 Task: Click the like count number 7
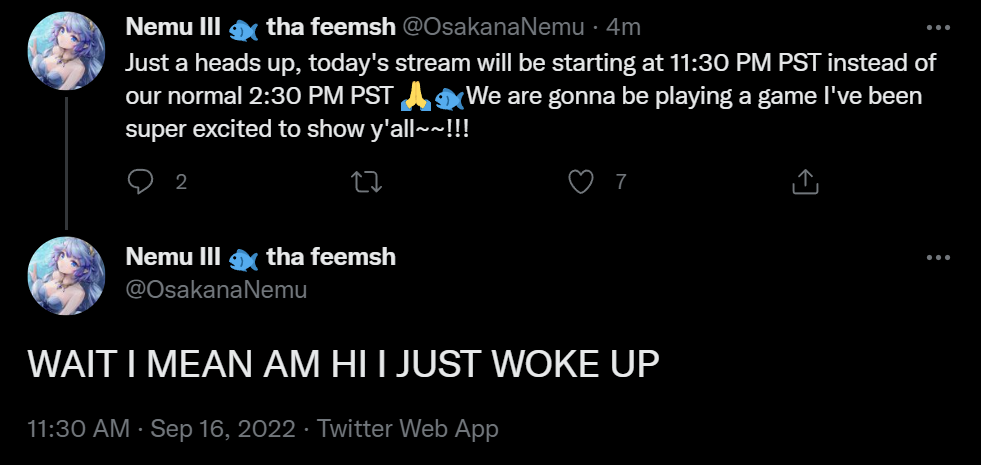click(621, 182)
